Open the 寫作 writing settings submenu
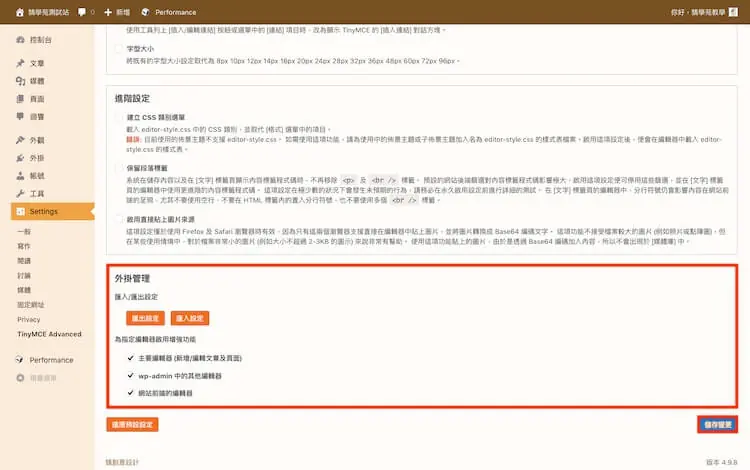750x470 pixels. coord(24,246)
